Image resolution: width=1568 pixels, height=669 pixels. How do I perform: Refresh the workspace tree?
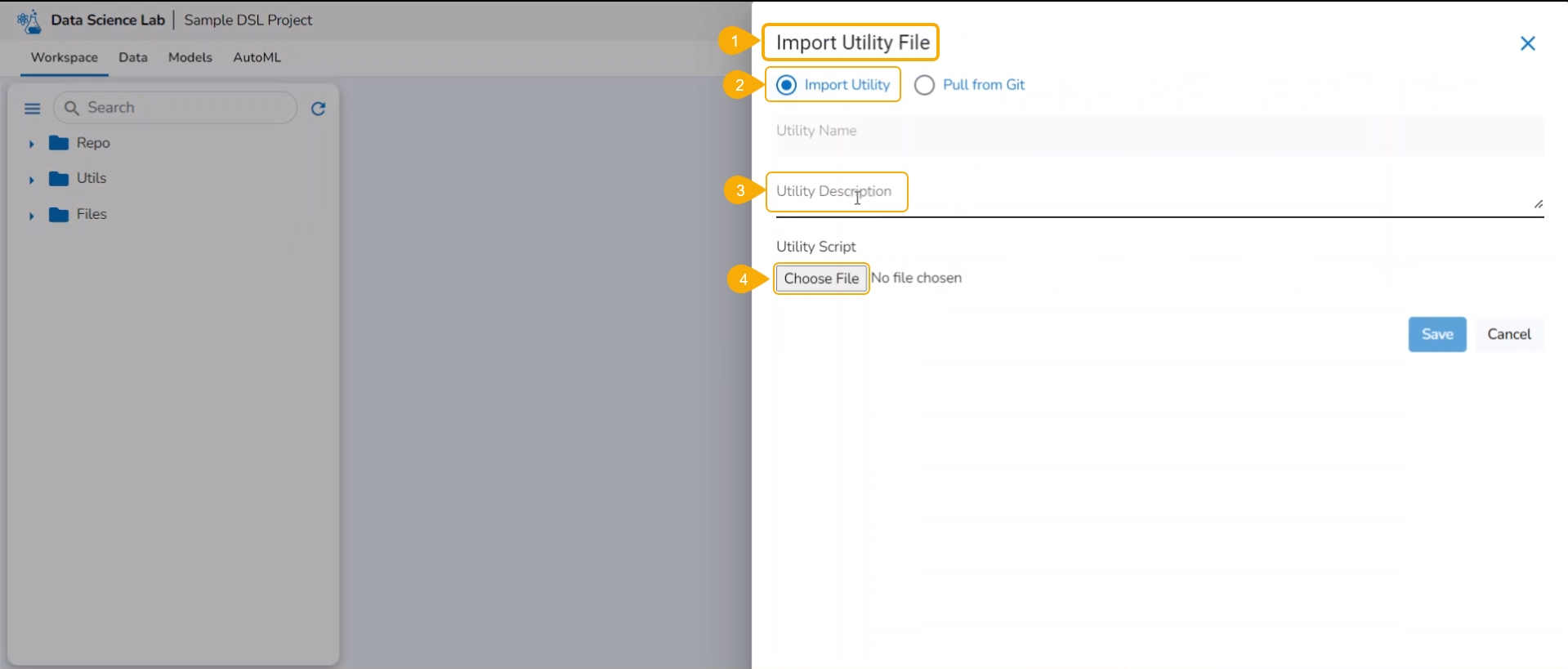(319, 109)
